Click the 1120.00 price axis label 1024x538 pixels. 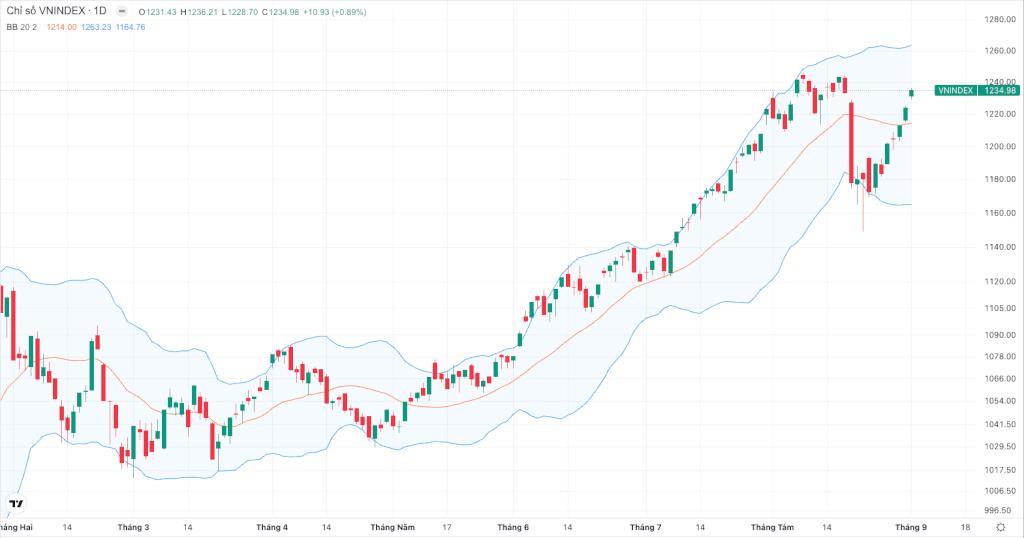point(1000,281)
